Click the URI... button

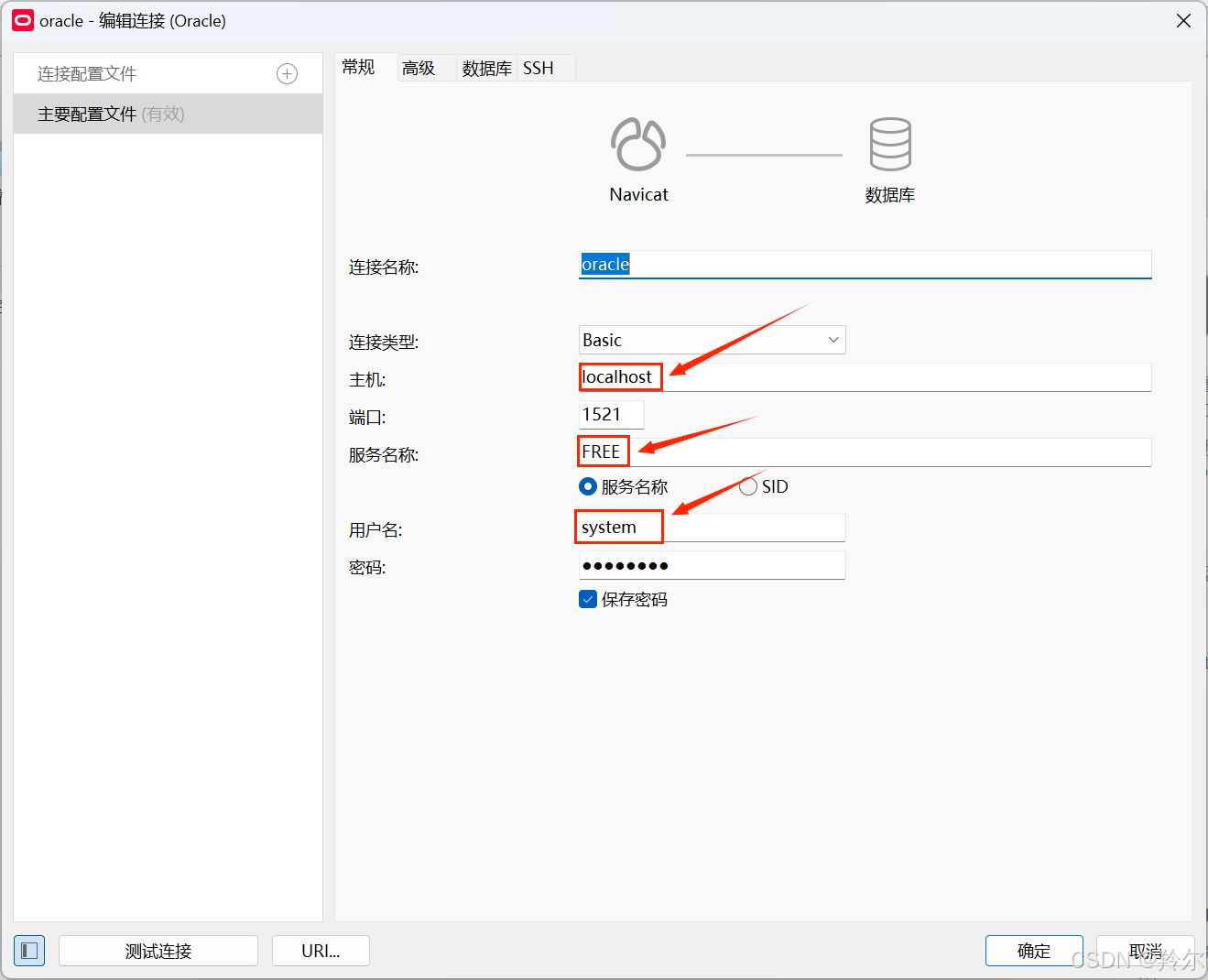pos(321,951)
